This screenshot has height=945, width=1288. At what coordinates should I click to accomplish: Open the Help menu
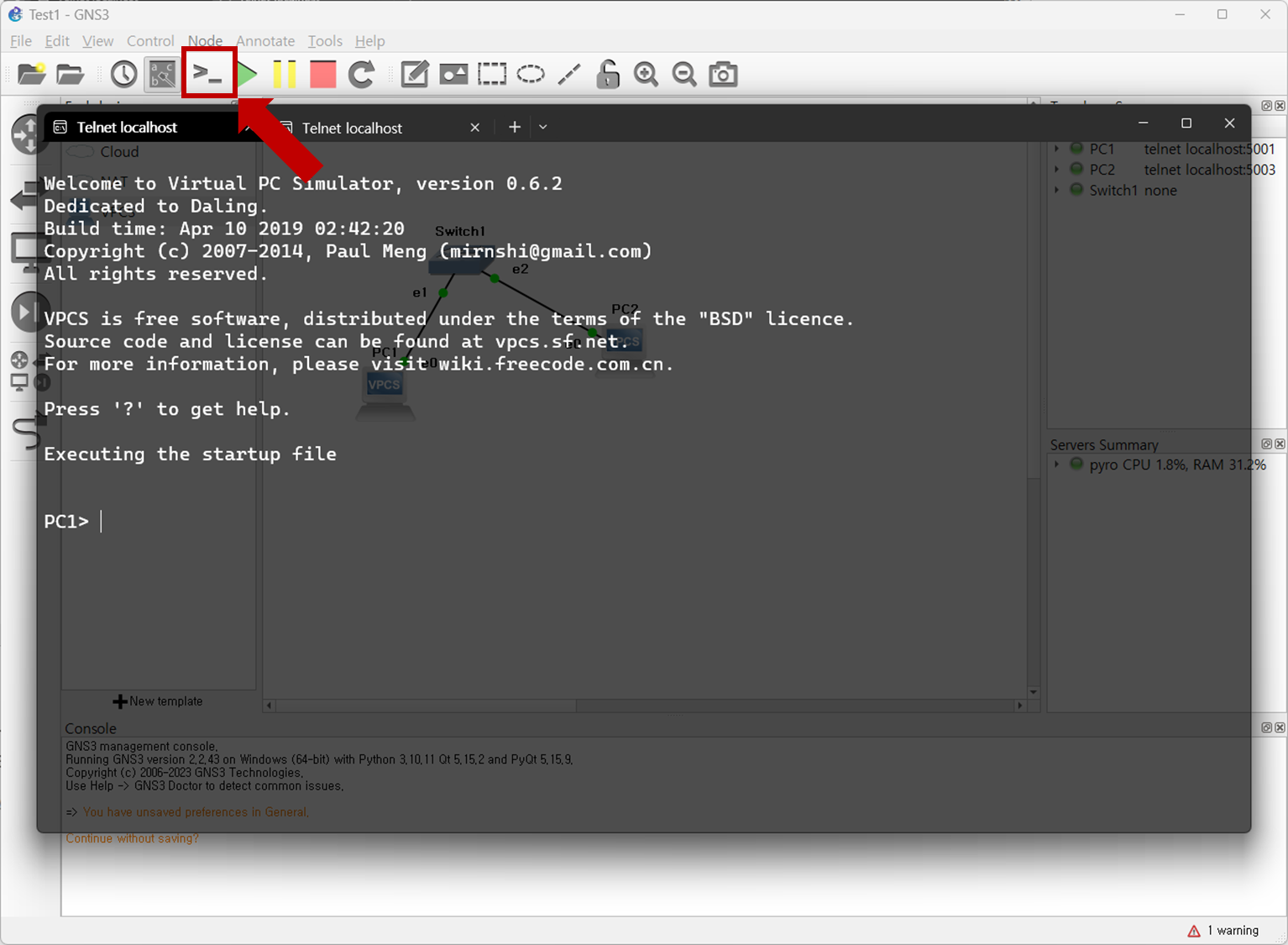click(x=369, y=41)
